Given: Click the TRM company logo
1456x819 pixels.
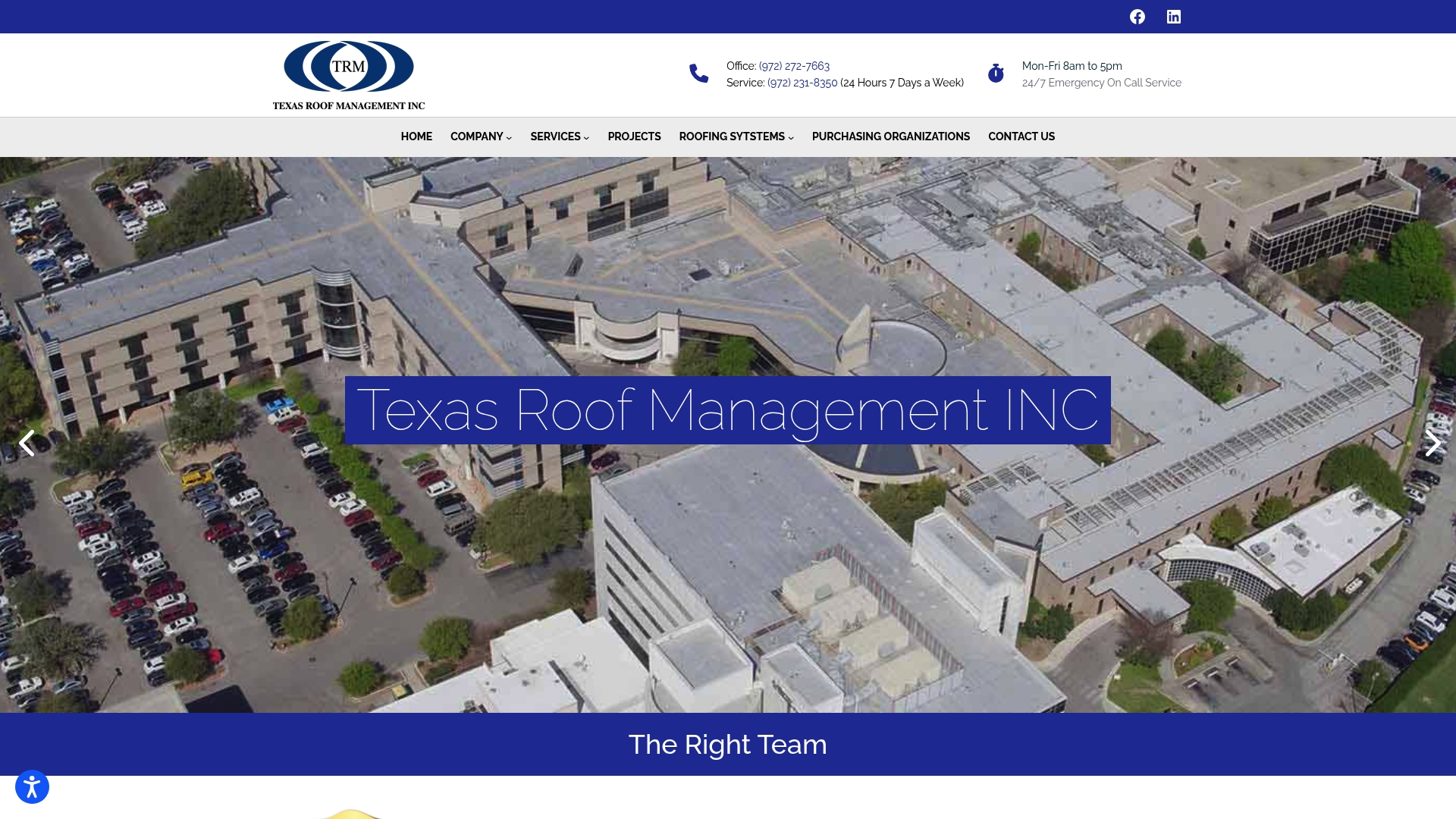Looking at the screenshot, I should (349, 75).
